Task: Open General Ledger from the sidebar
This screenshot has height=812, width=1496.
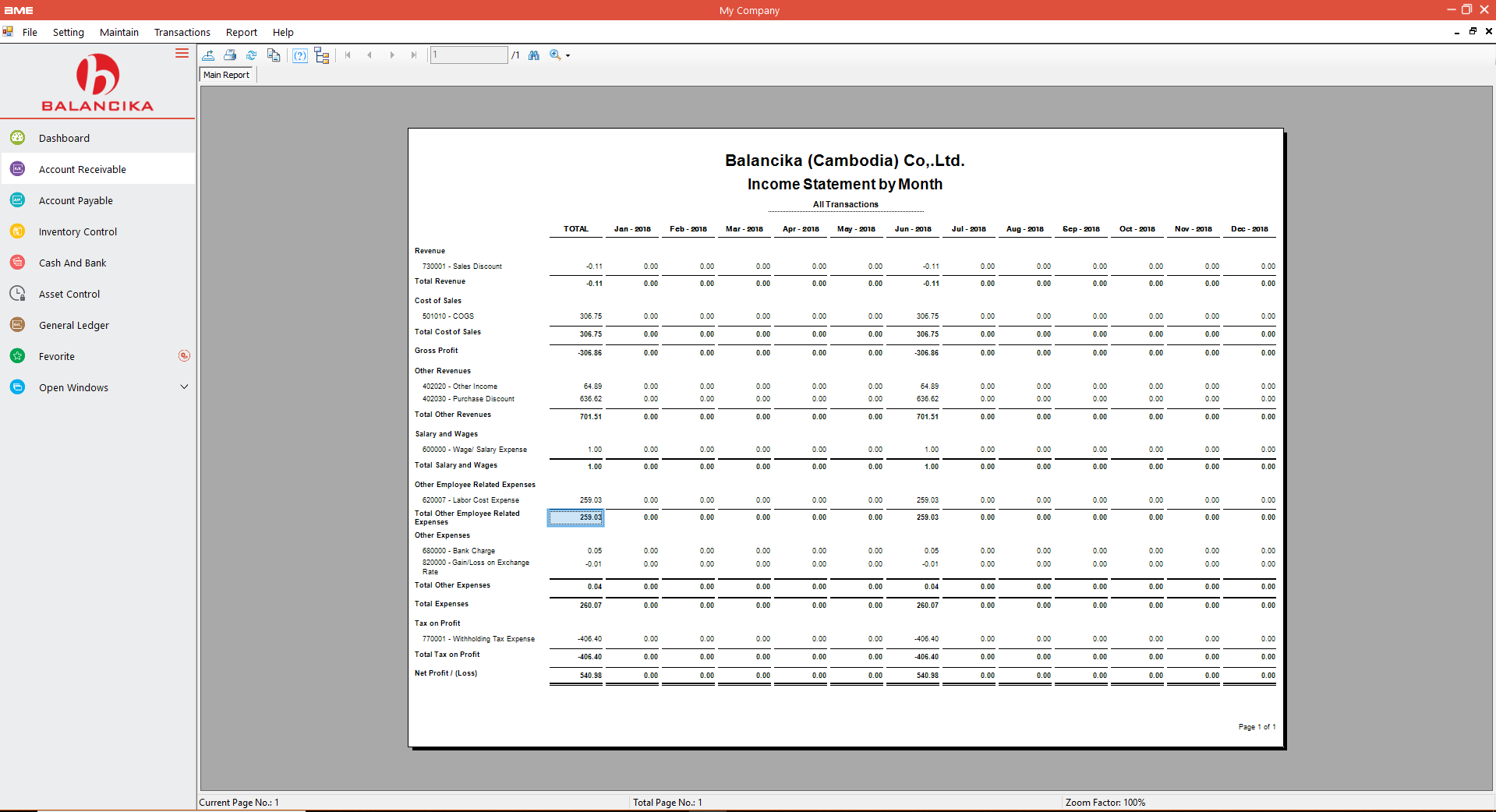Action: (74, 325)
